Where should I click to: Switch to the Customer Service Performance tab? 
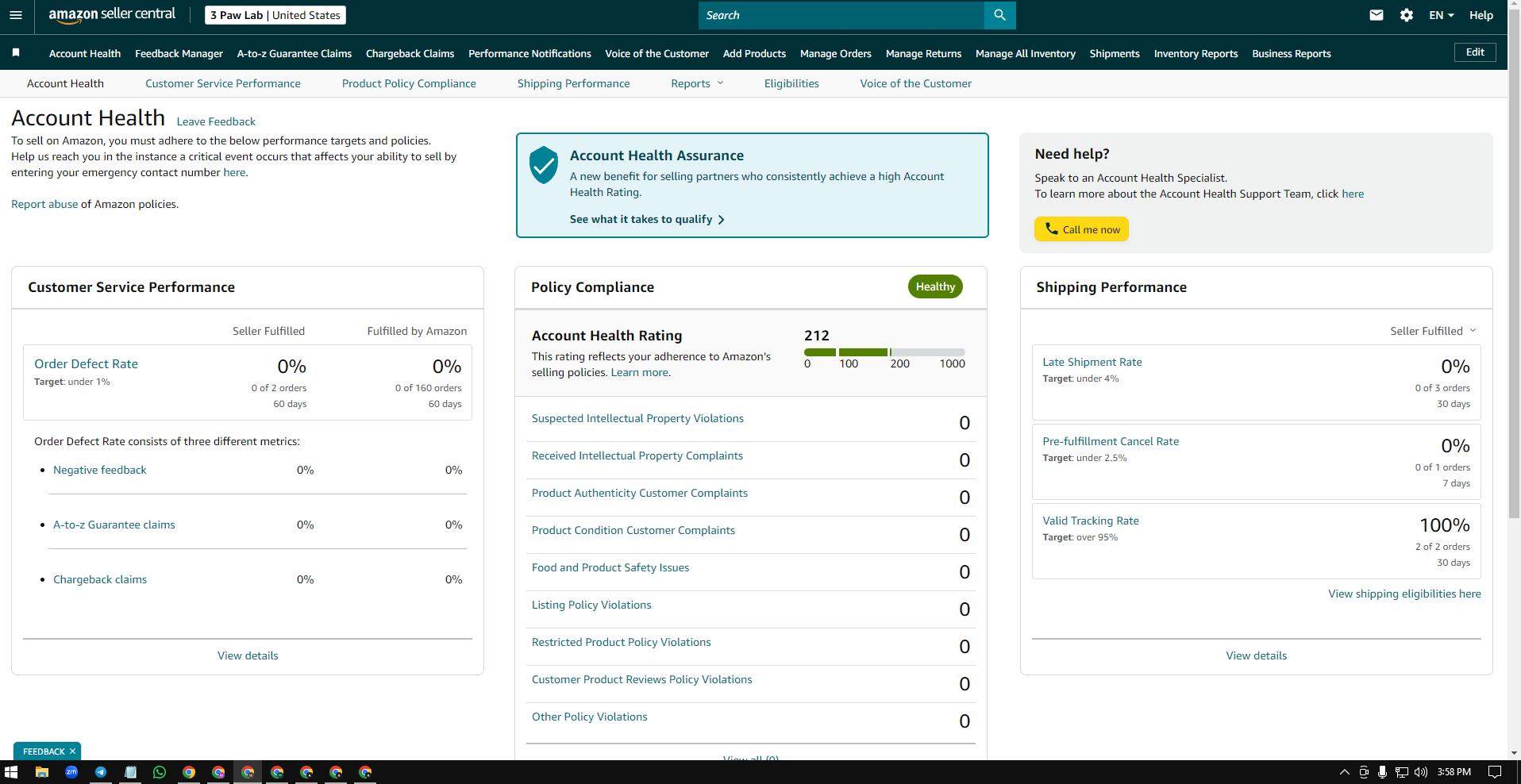pyautogui.click(x=223, y=83)
